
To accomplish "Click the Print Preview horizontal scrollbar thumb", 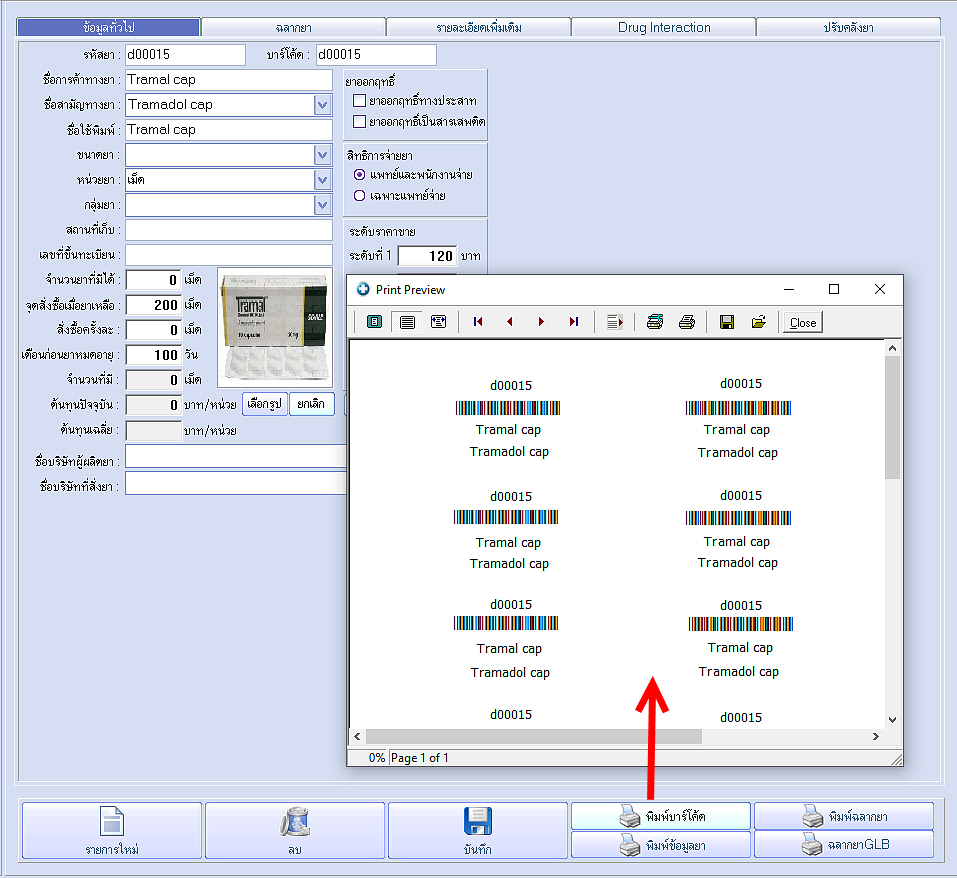I will [x=533, y=736].
